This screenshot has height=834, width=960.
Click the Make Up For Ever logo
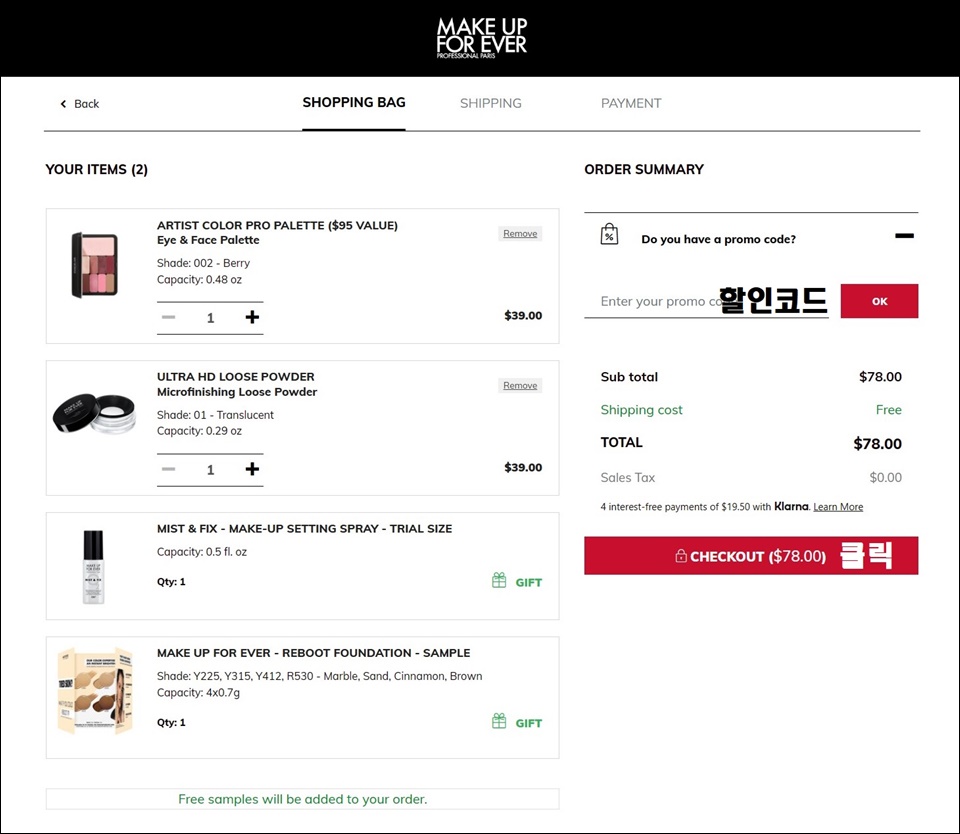pyautogui.click(x=481, y=38)
